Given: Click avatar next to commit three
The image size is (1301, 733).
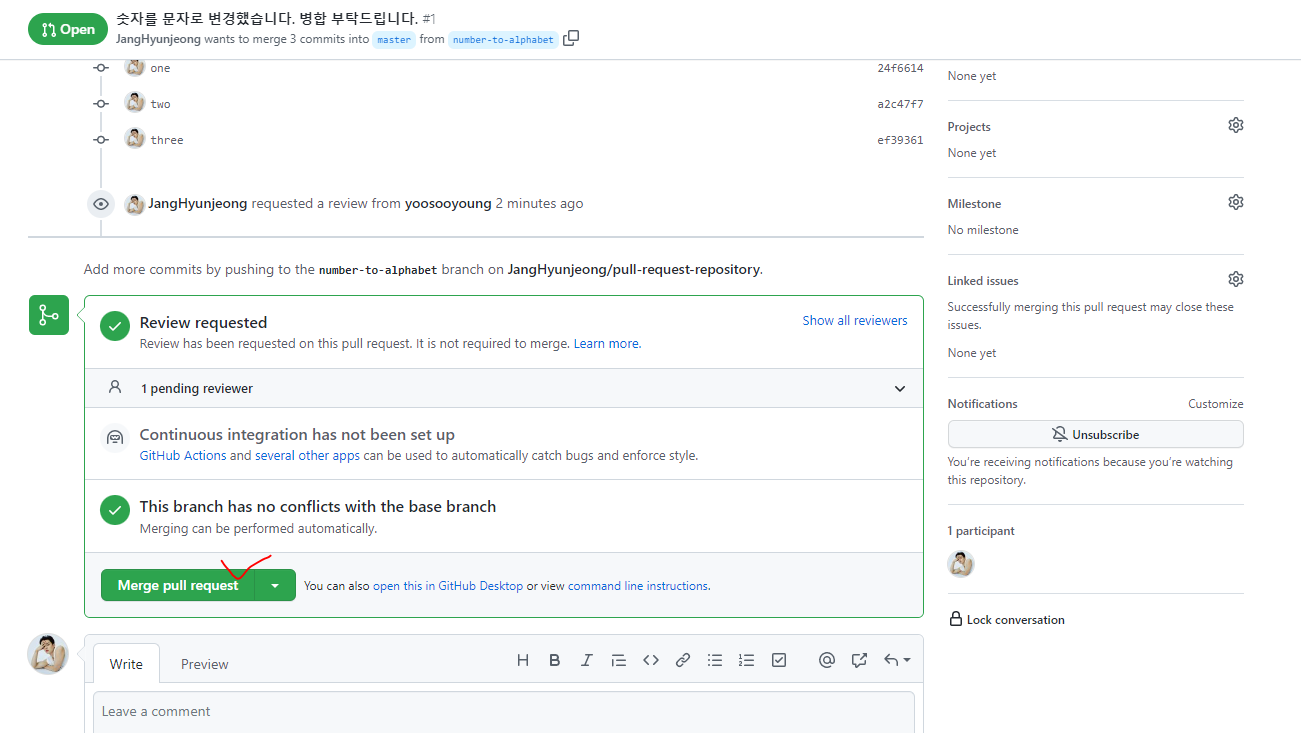Looking at the screenshot, I should pyautogui.click(x=135, y=138).
